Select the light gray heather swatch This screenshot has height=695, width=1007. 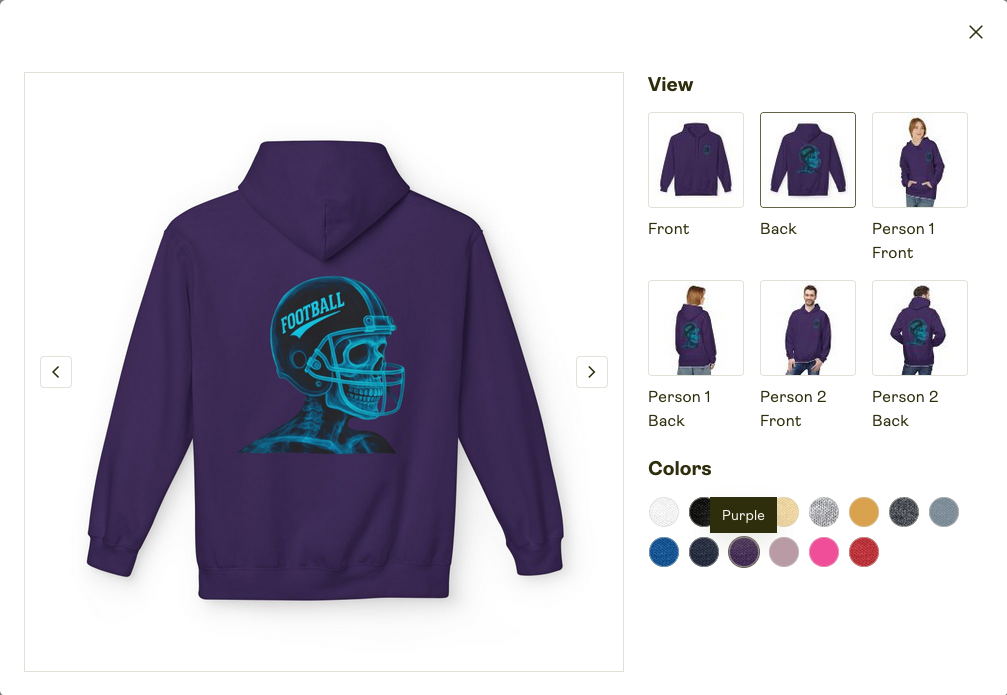coord(823,512)
